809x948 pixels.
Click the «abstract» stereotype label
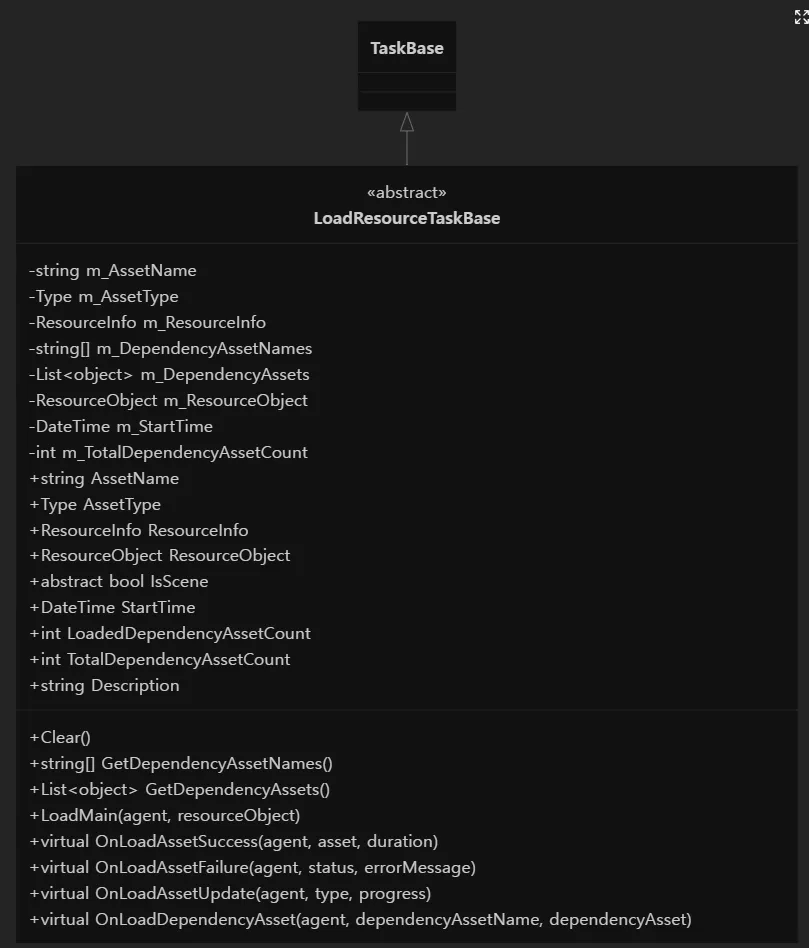[407, 192]
